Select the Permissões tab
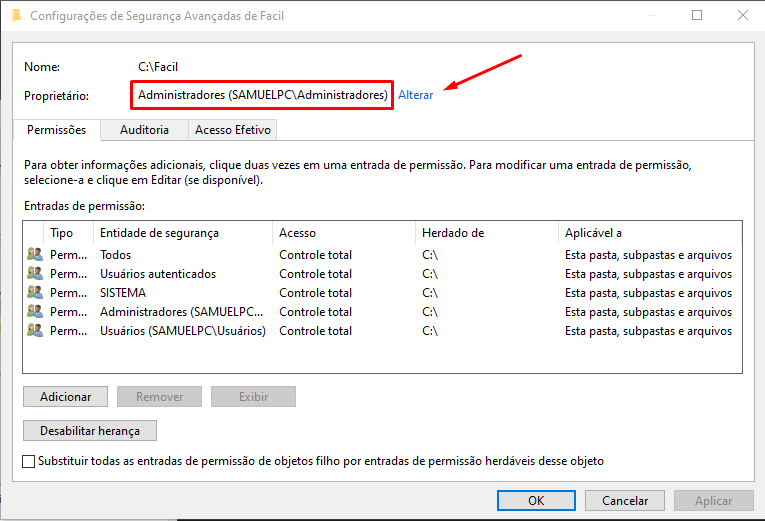 [56, 130]
